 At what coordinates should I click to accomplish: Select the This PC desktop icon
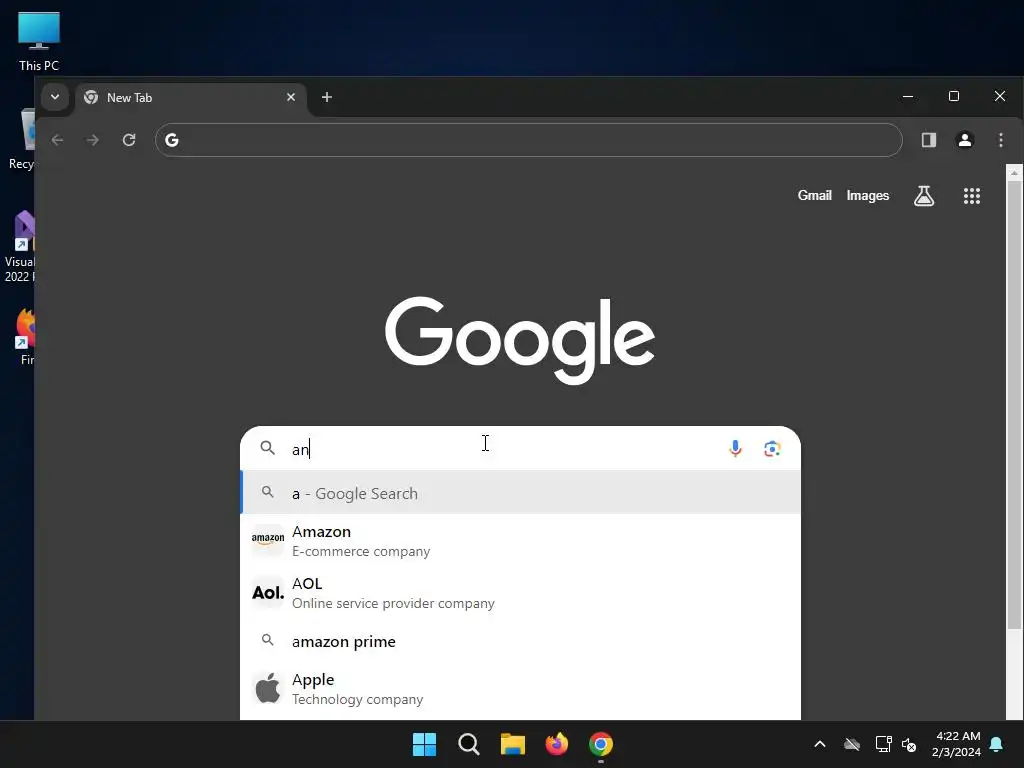(39, 42)
